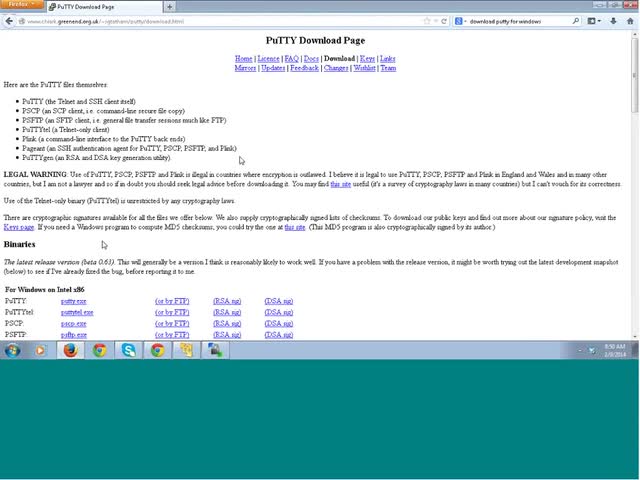The width and height of the screenshot is (640, 480).
Task: Download puttytel.exe
Action: (x=77, y=313)
